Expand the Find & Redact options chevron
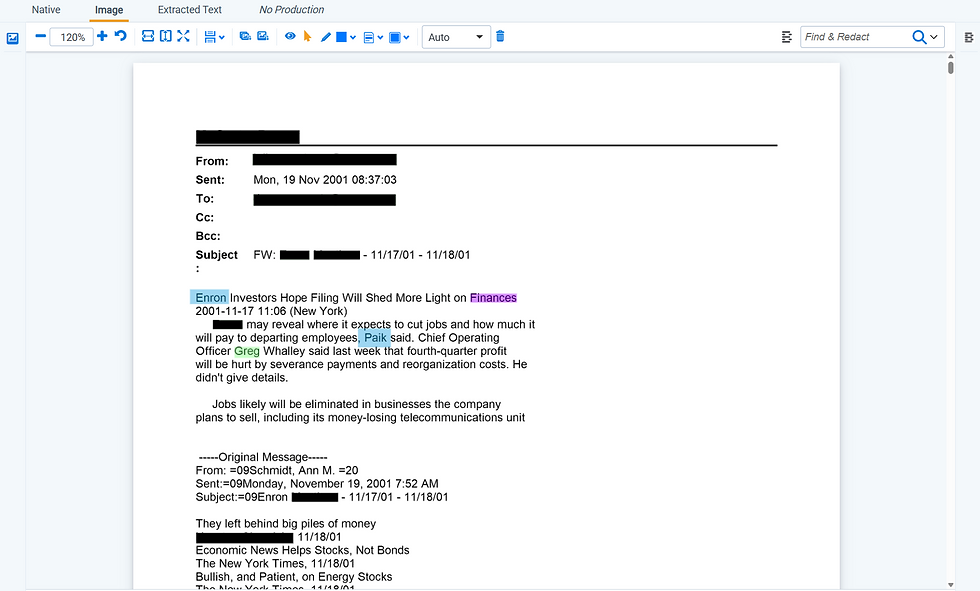 point(934,37)
